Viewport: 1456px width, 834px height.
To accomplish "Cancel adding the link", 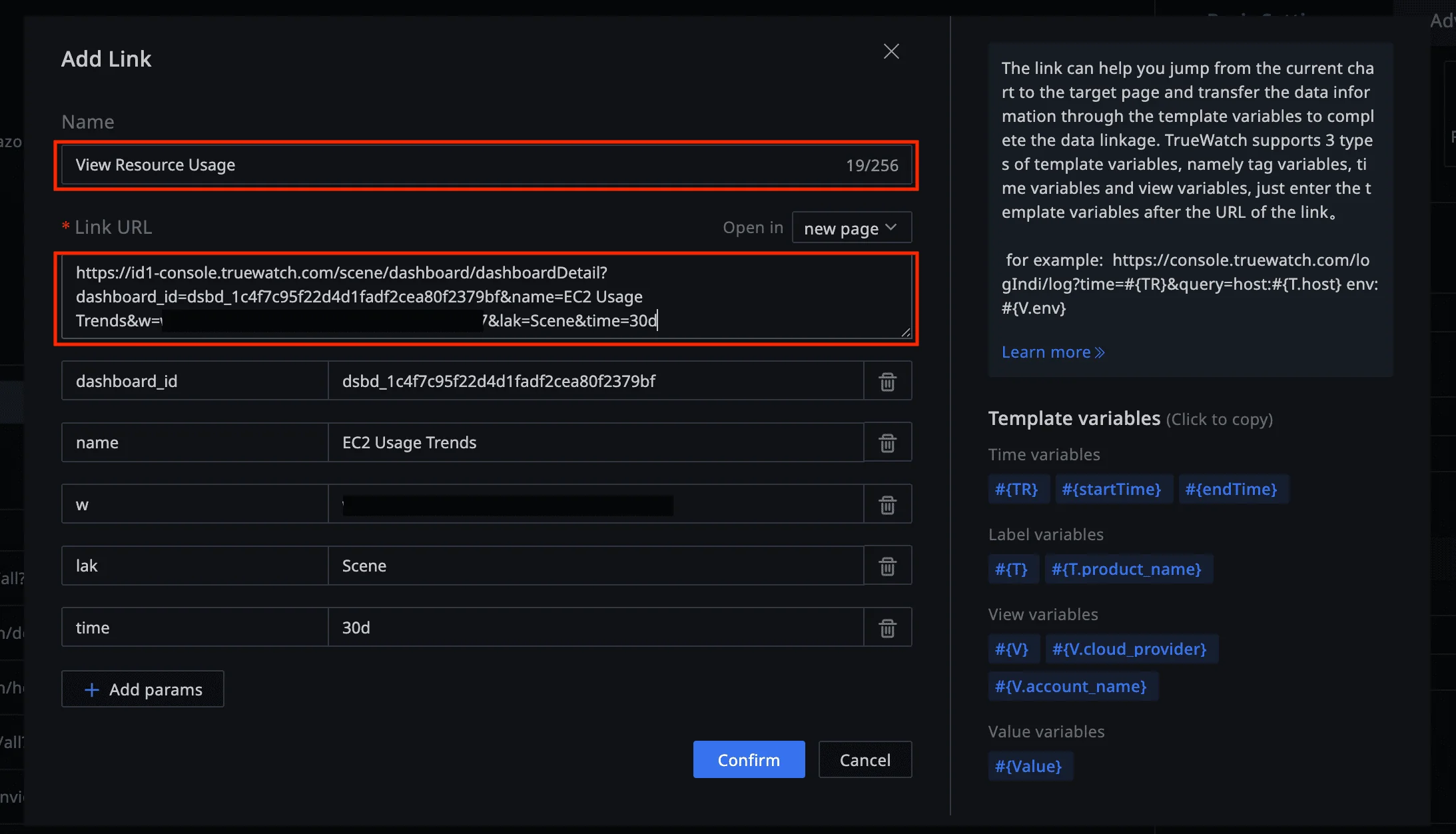I will pos(865,759).
